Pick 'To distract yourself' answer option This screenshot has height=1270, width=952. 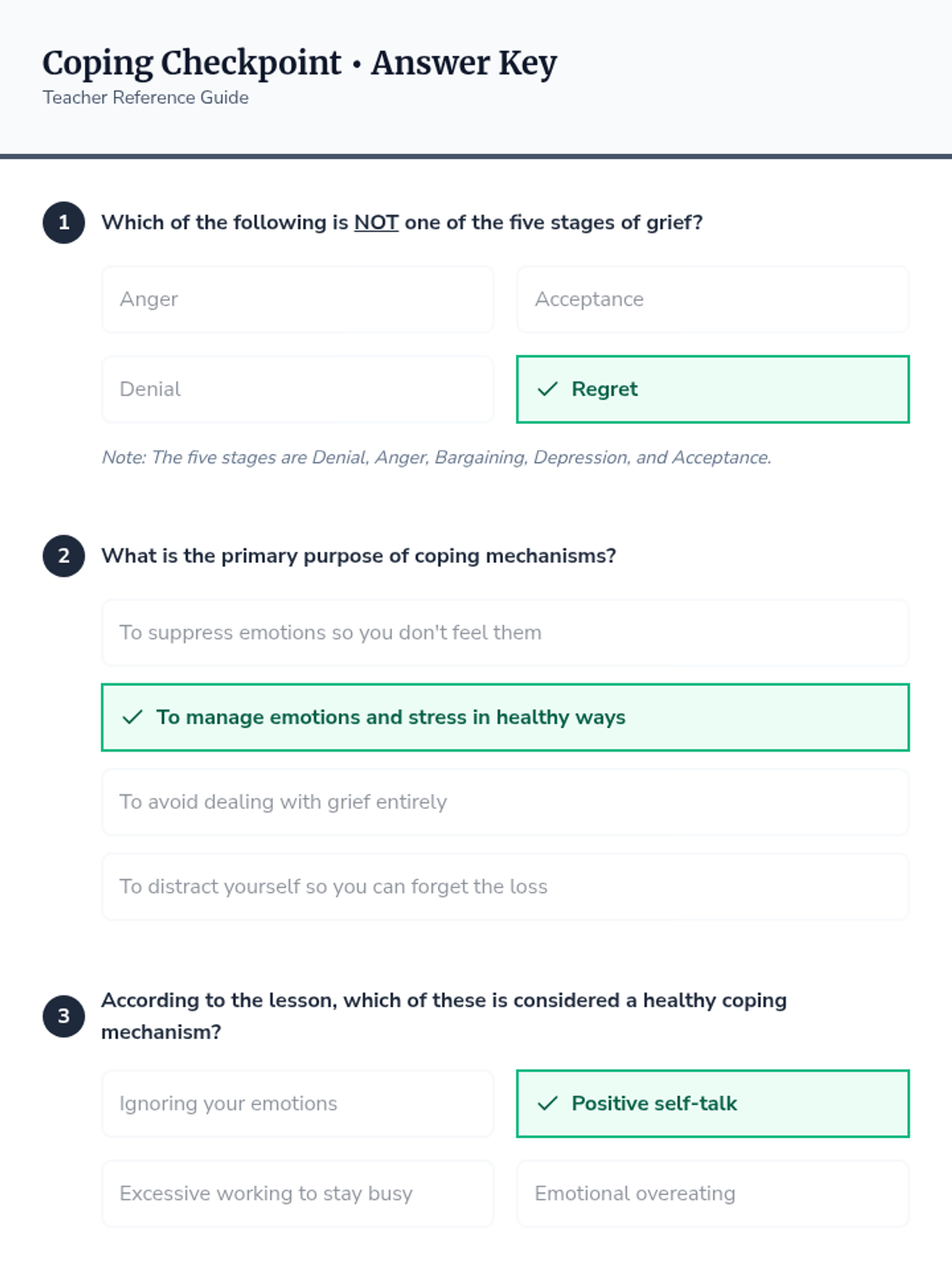point(505,887)
